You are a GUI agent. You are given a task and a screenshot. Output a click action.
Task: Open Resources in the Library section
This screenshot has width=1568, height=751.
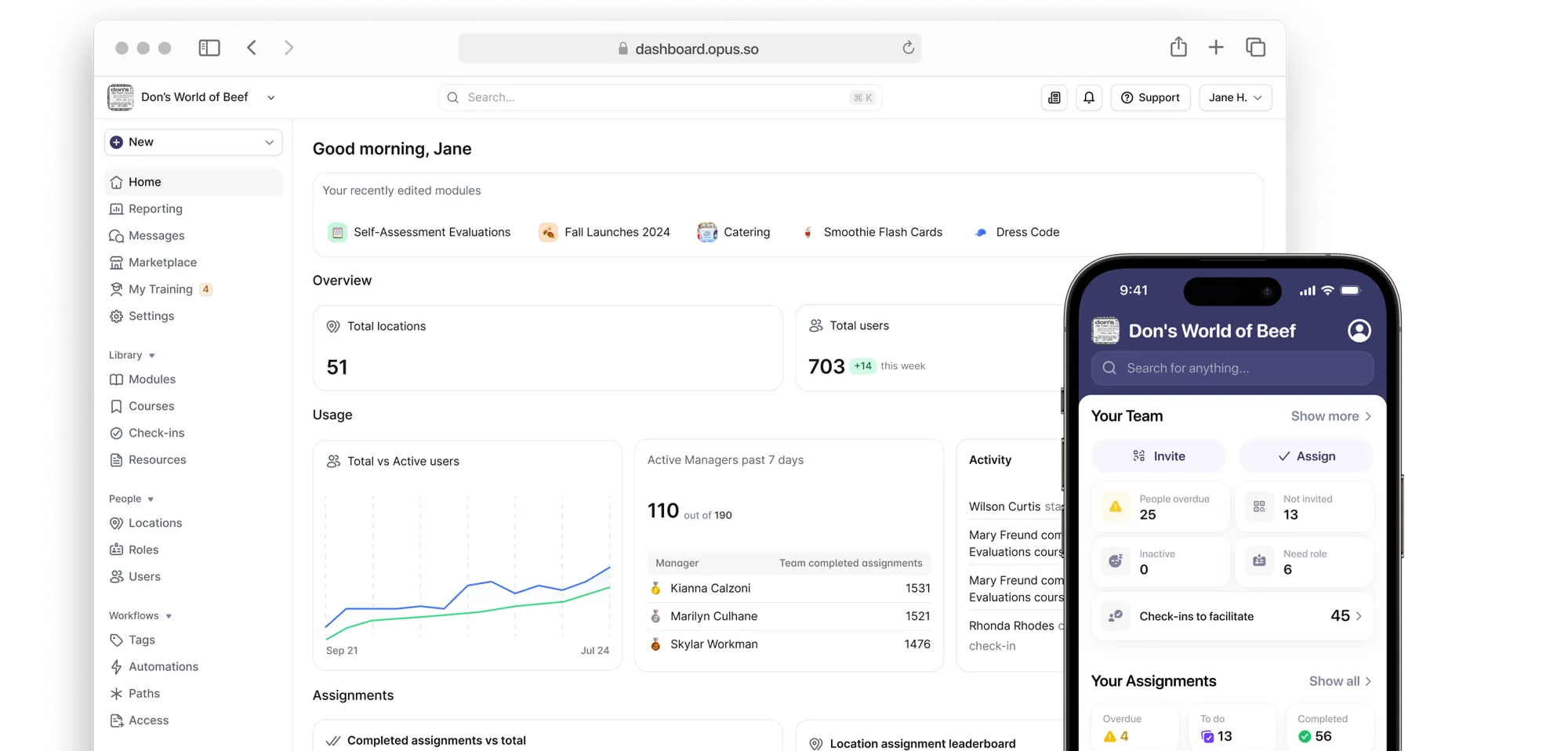click(193, 459)
